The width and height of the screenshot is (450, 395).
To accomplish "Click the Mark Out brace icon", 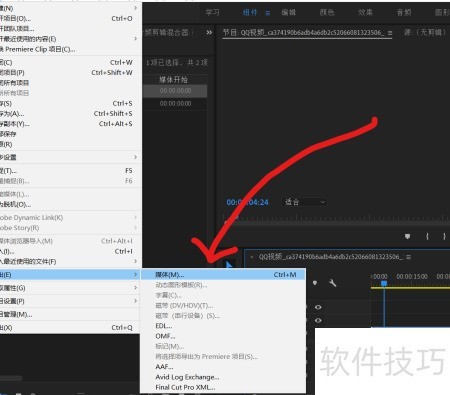I will (444, 236).
